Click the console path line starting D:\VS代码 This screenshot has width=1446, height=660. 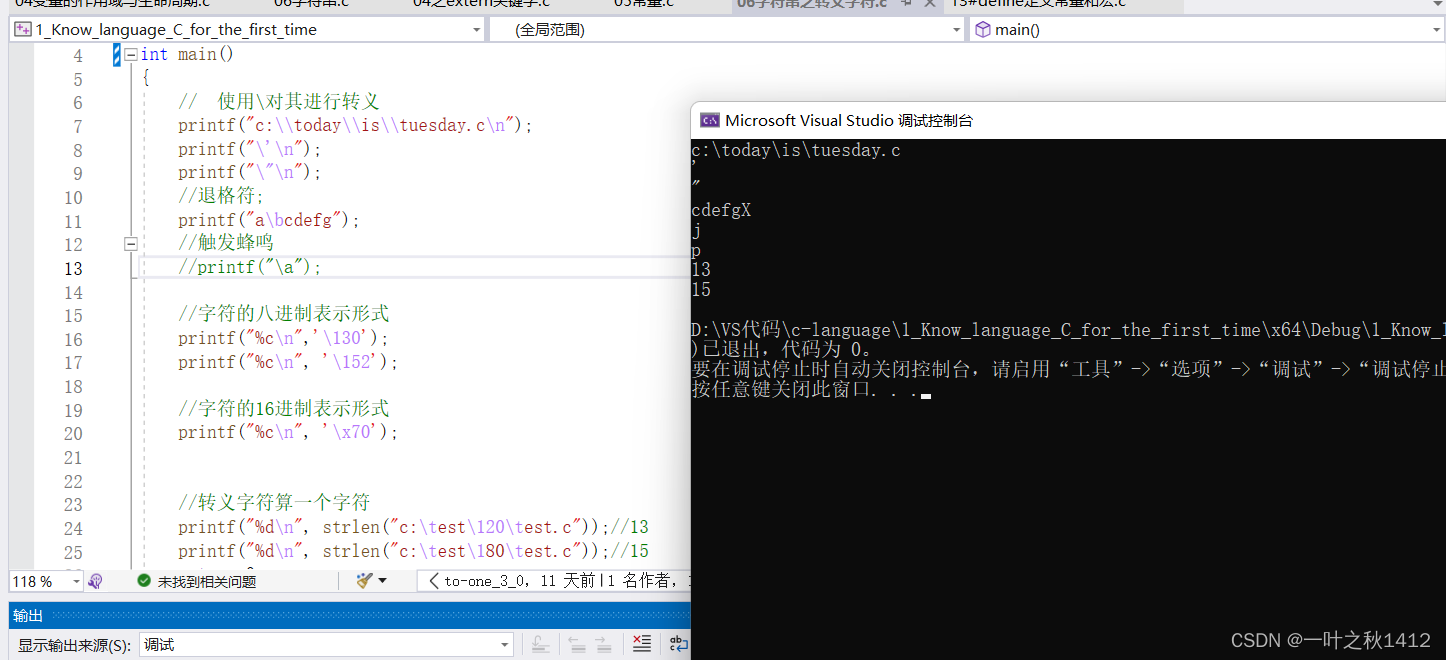(1068, 330)
